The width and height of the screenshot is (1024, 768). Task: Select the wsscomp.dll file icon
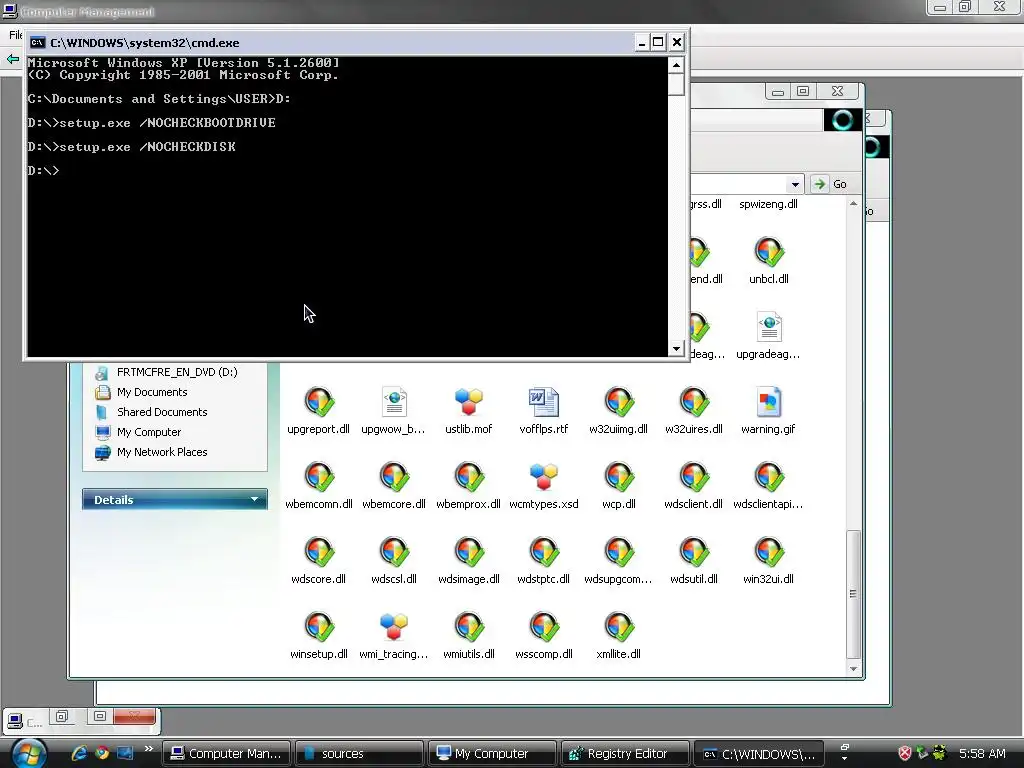pyautogui.click(x=544, y=627)
